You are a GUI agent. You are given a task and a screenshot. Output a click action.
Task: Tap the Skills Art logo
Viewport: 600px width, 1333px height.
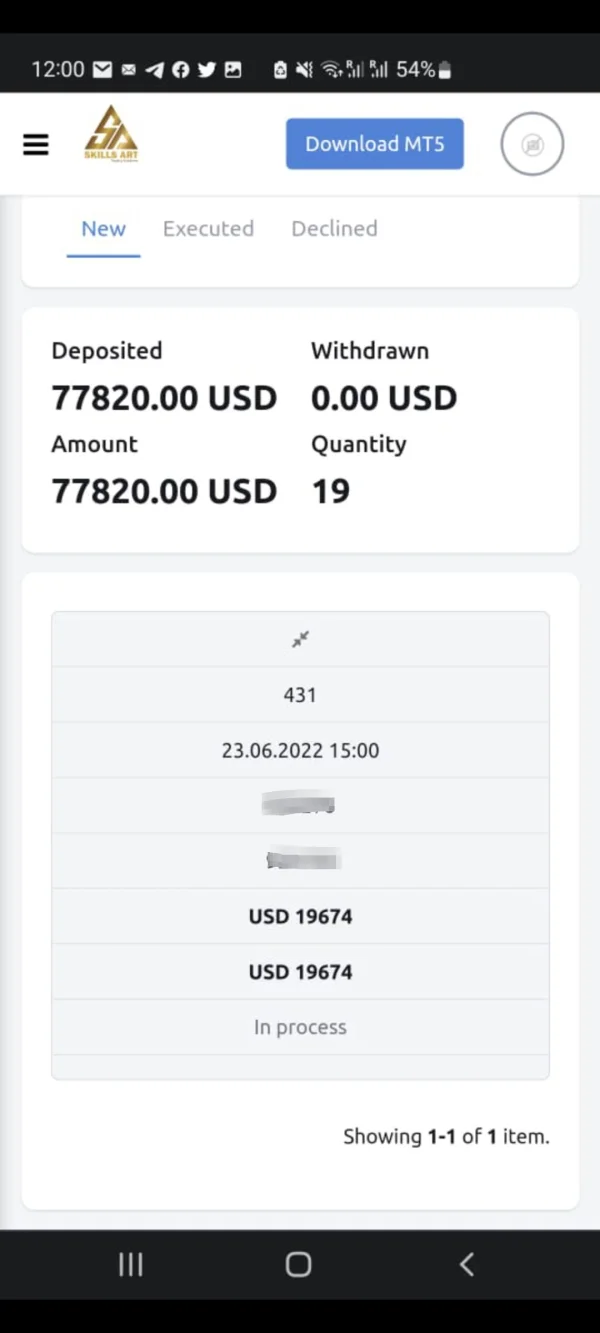tap(111, 134)
